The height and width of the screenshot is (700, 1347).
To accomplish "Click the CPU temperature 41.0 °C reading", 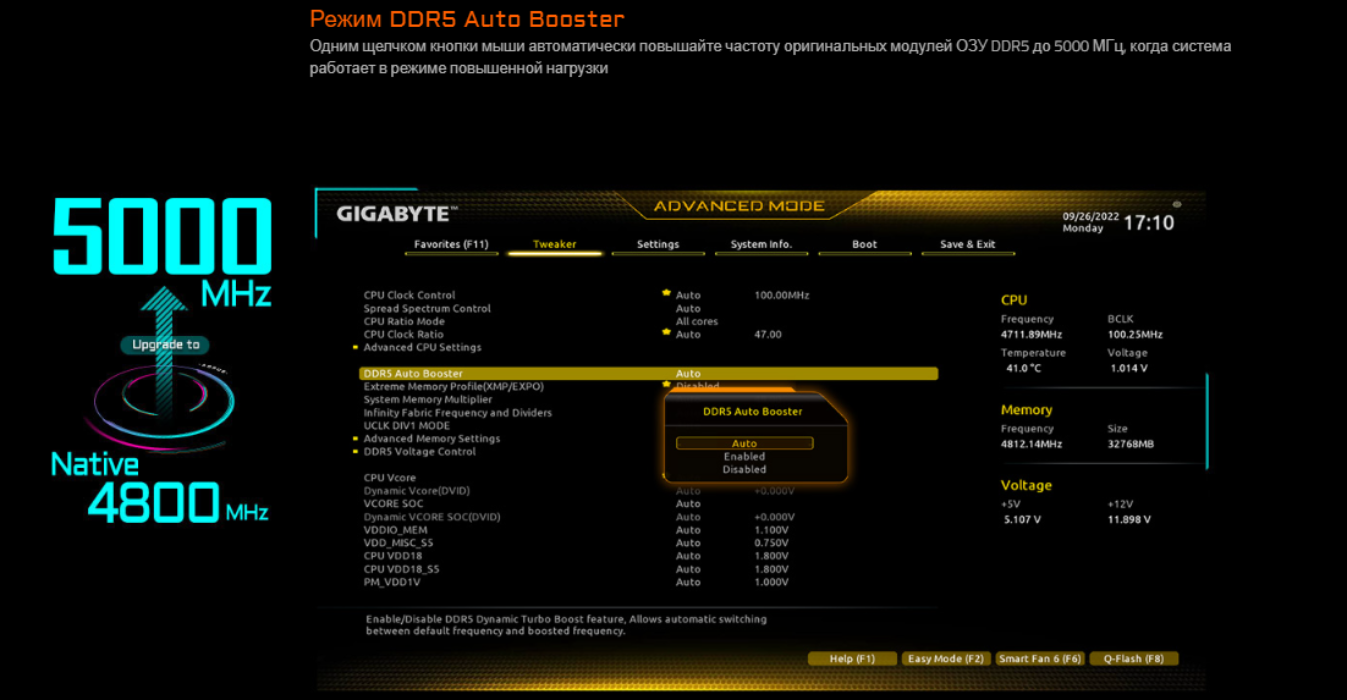I will [1024, 368].
